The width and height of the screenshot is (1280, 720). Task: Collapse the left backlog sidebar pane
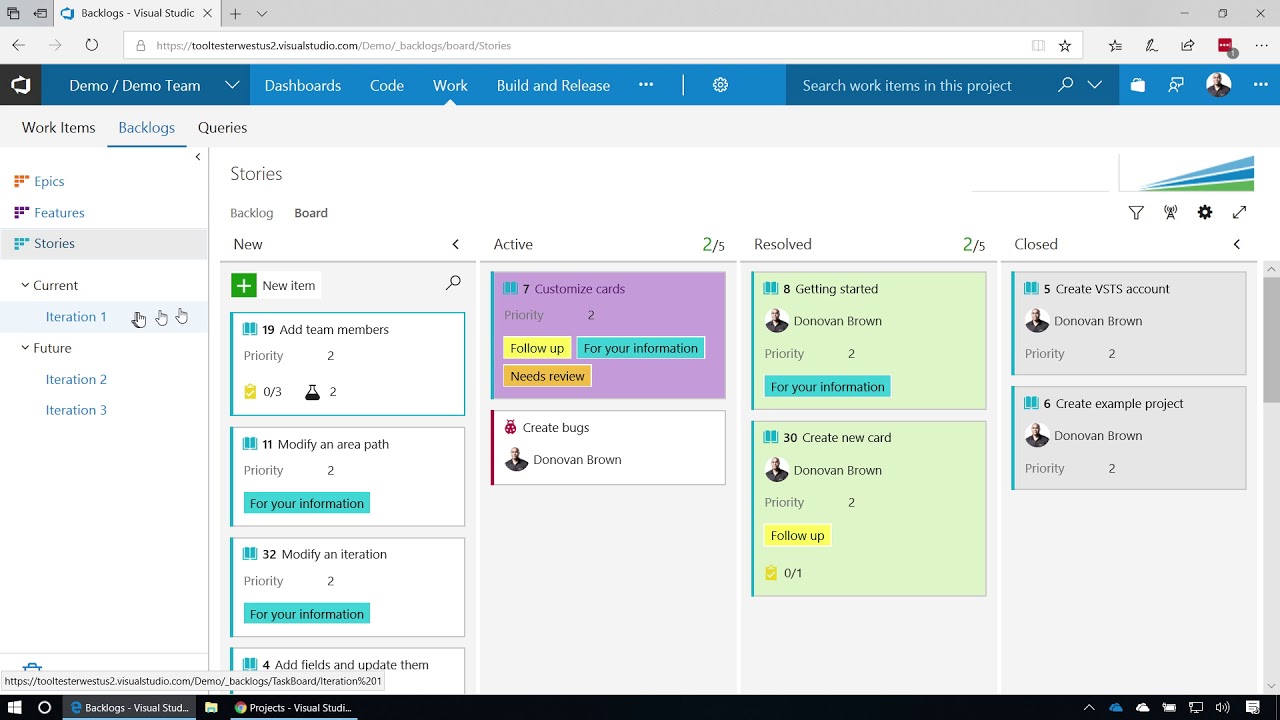tap(197, 157)
